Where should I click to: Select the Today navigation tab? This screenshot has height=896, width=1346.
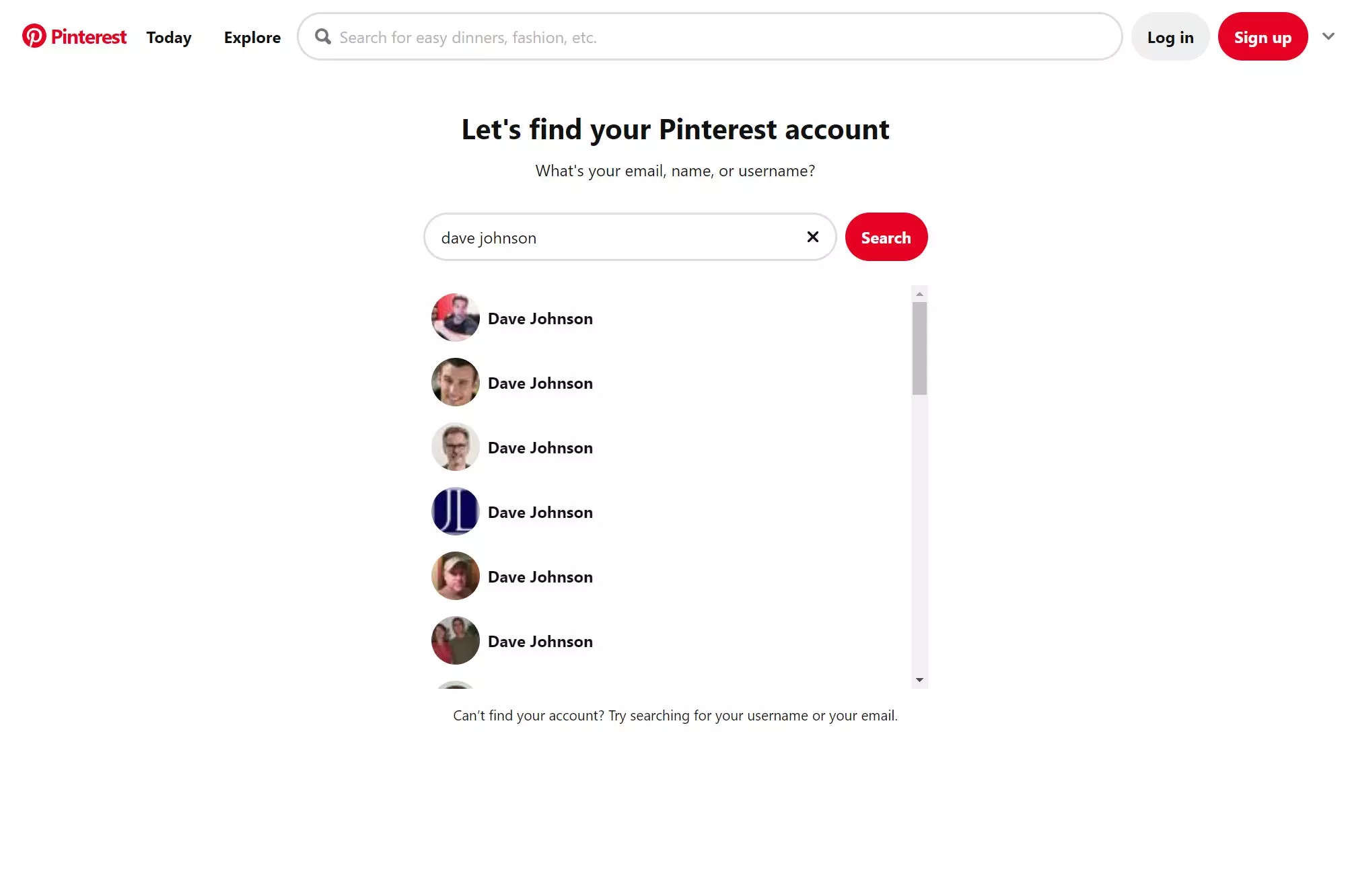[x=168, y=37]
